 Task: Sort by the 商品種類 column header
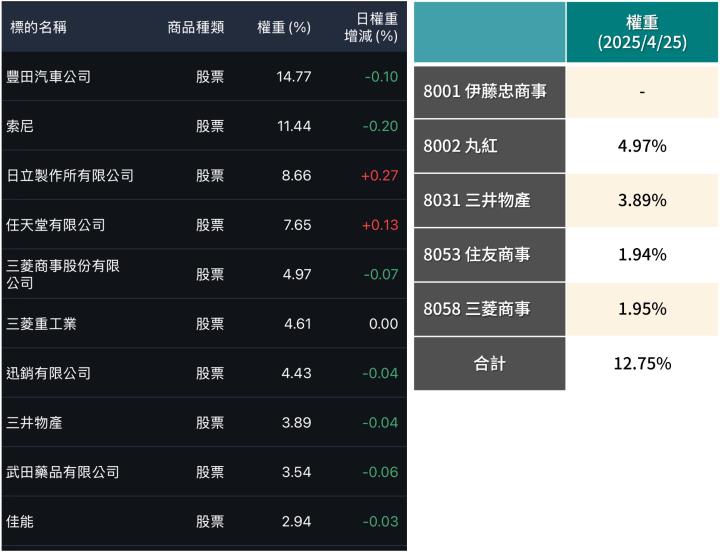tap(195, 27)
